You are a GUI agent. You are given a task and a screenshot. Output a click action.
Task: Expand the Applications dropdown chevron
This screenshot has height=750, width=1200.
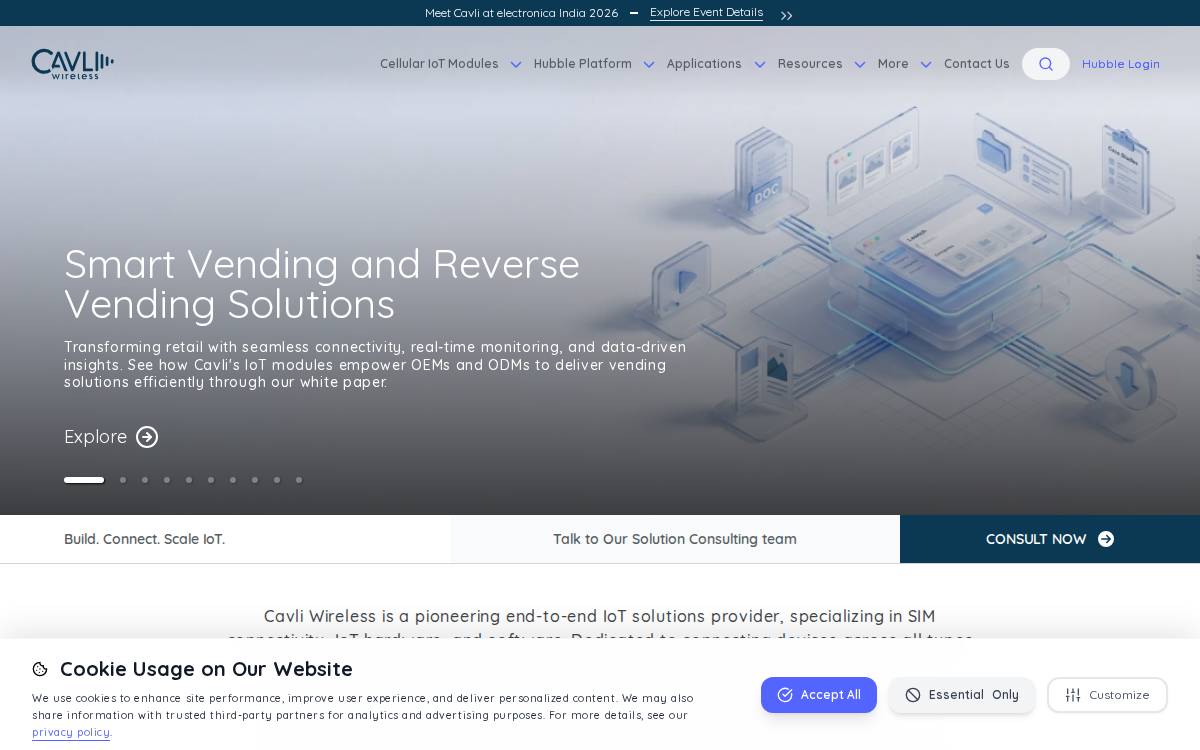[760, 64]
